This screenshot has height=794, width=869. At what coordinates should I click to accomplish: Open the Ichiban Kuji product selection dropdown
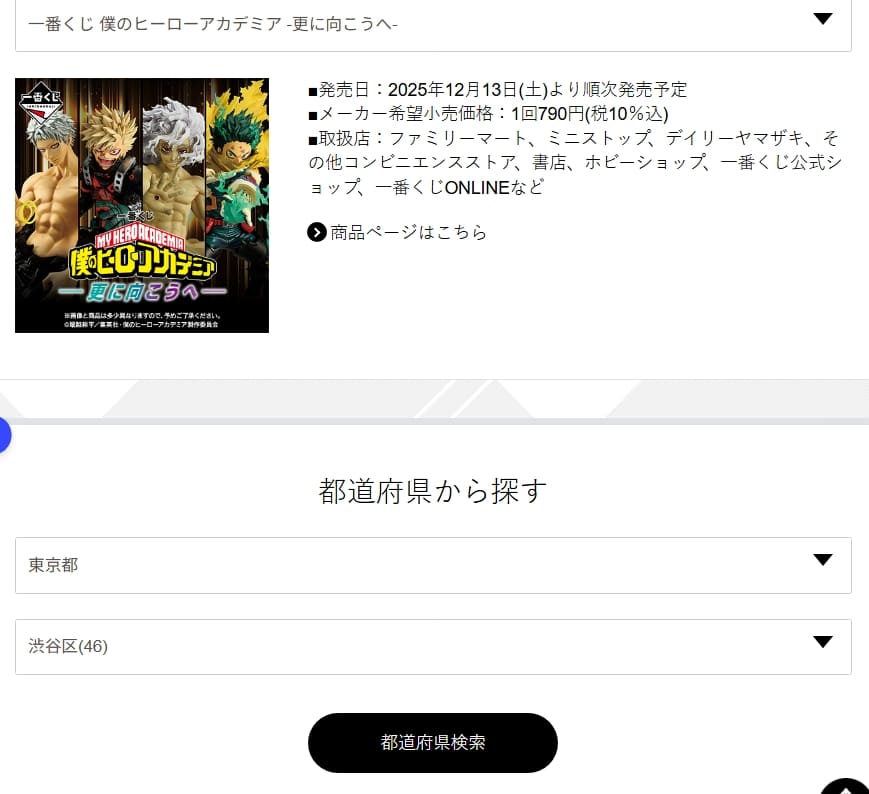tap(433, 25)
